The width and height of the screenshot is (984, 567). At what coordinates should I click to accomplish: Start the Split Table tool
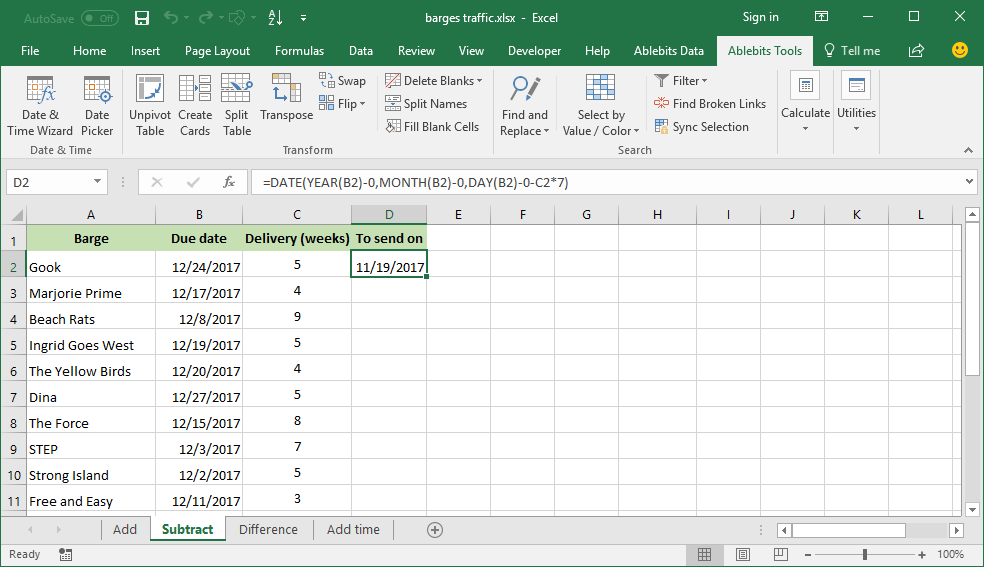pos(237,105)
